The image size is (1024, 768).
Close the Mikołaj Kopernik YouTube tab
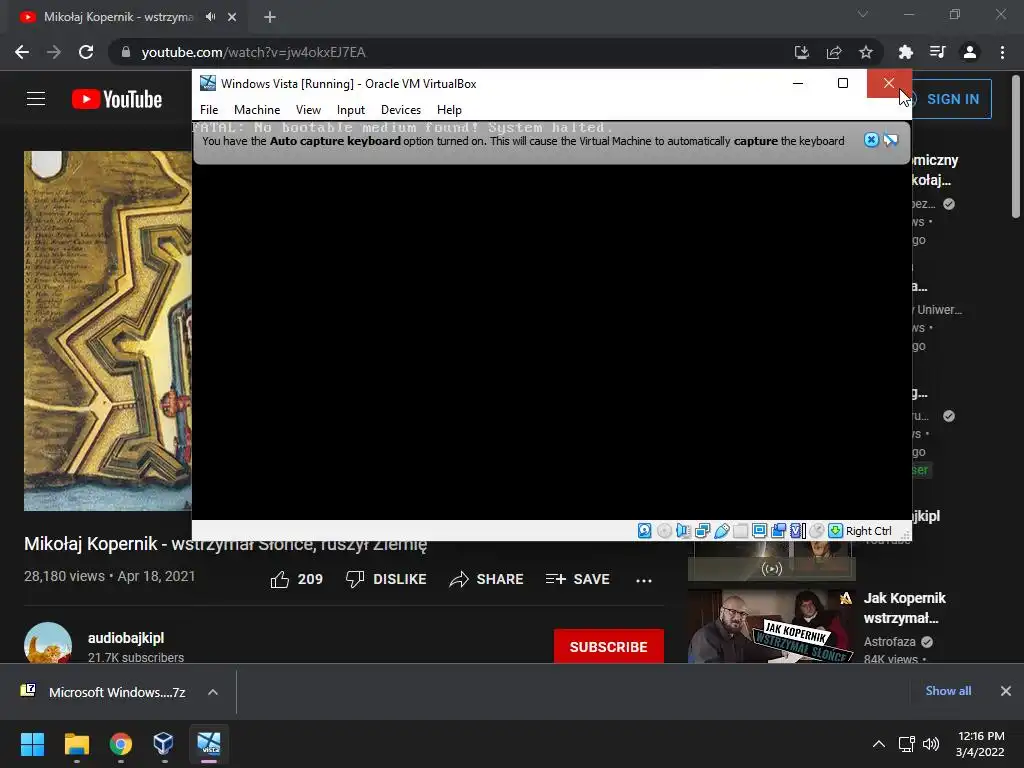pos(232,17)
